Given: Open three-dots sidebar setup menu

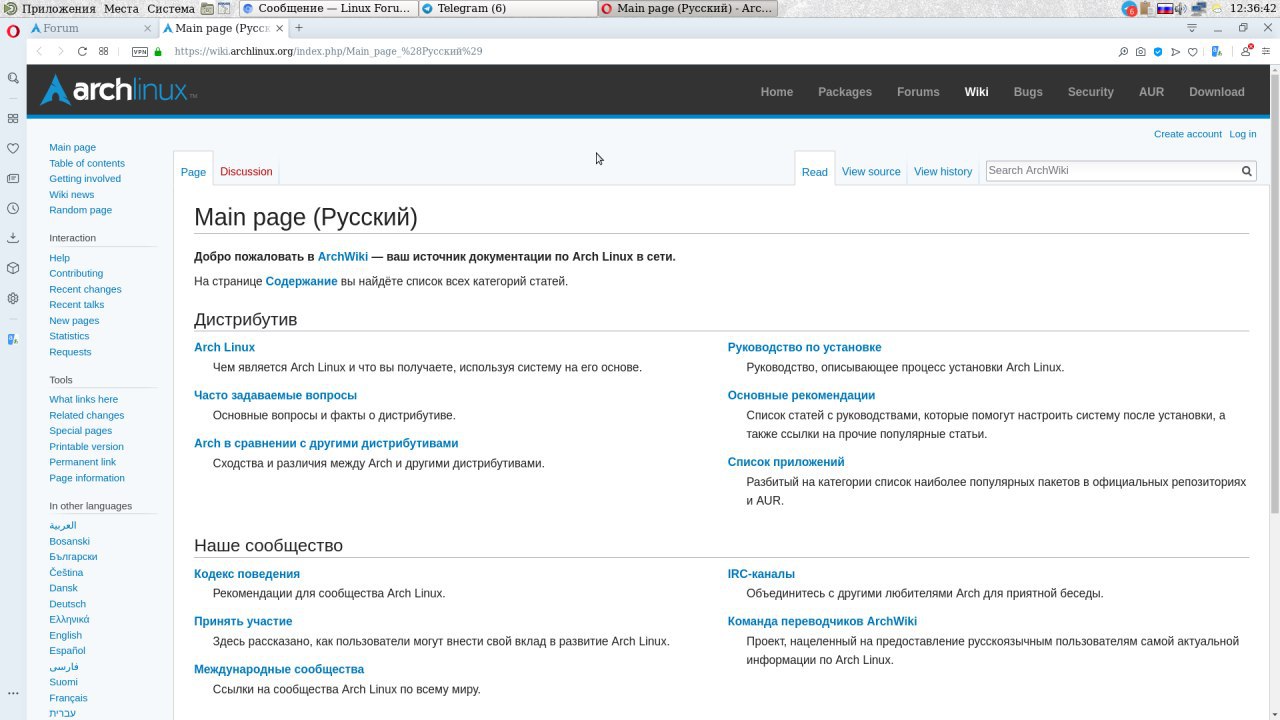Looking at the screenshot, I should (13, 693).
